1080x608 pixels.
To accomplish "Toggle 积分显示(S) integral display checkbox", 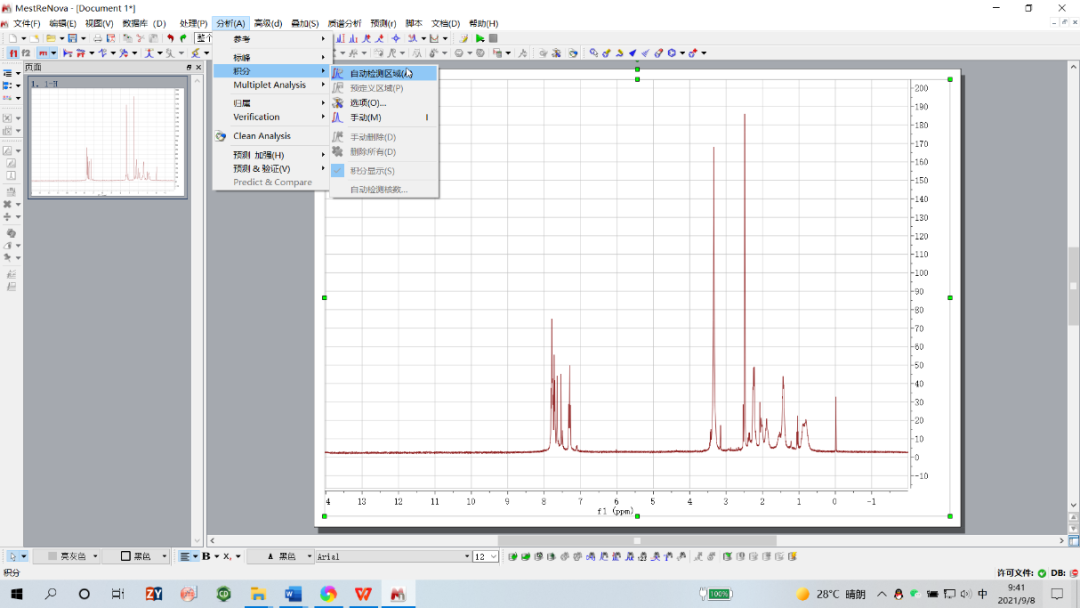I will 338,171.
